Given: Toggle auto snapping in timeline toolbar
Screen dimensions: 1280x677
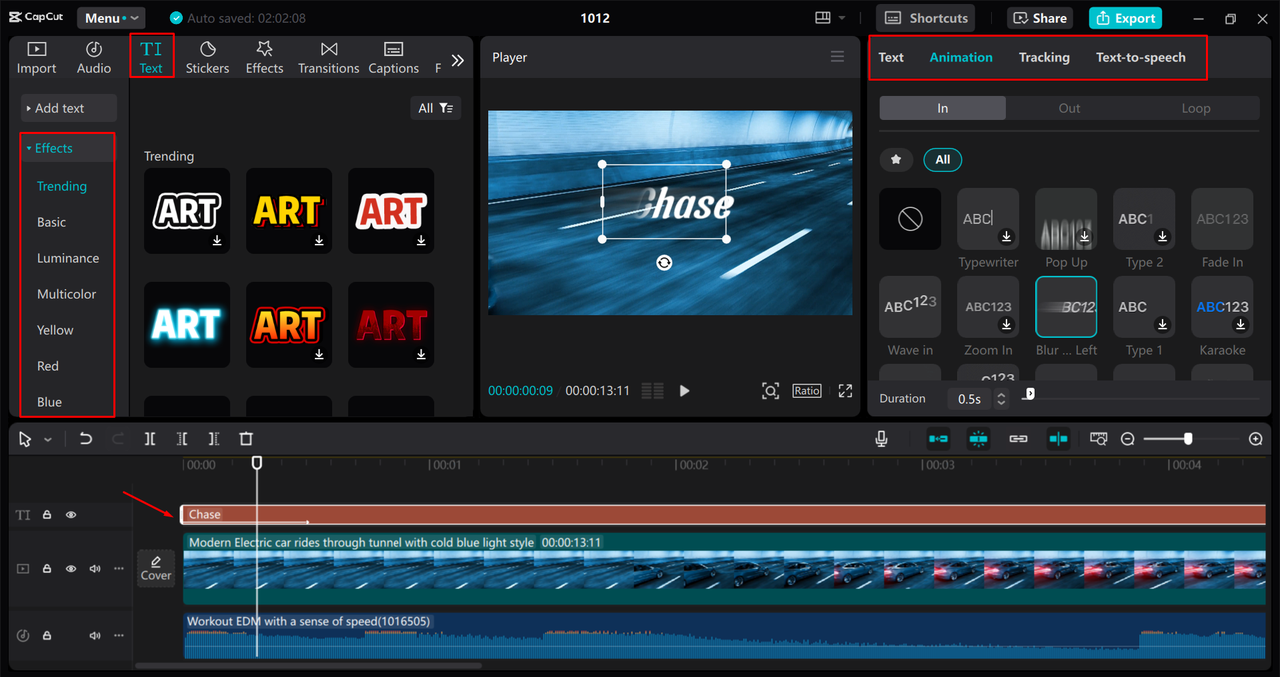Looking at the screenshot, I should [978, 439].
